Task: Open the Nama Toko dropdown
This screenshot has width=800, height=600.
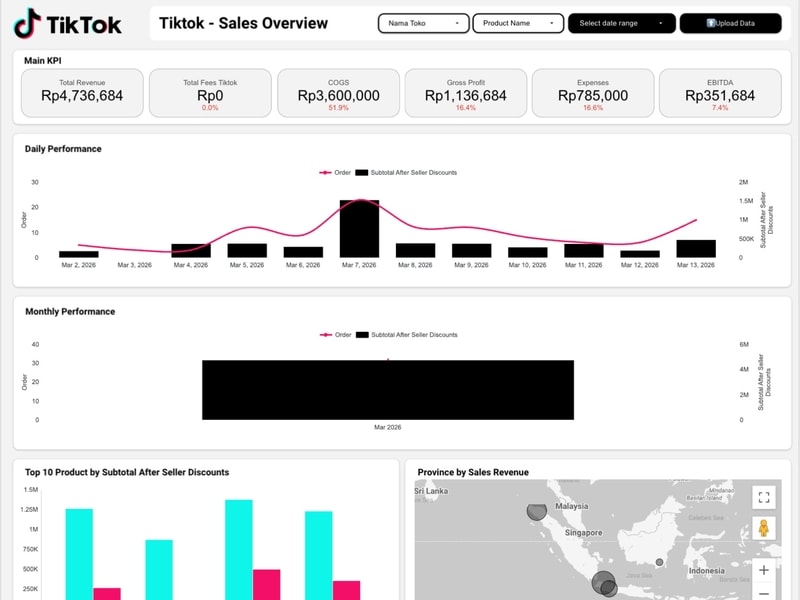Action: pyautogui.click(x=424, y=23)
